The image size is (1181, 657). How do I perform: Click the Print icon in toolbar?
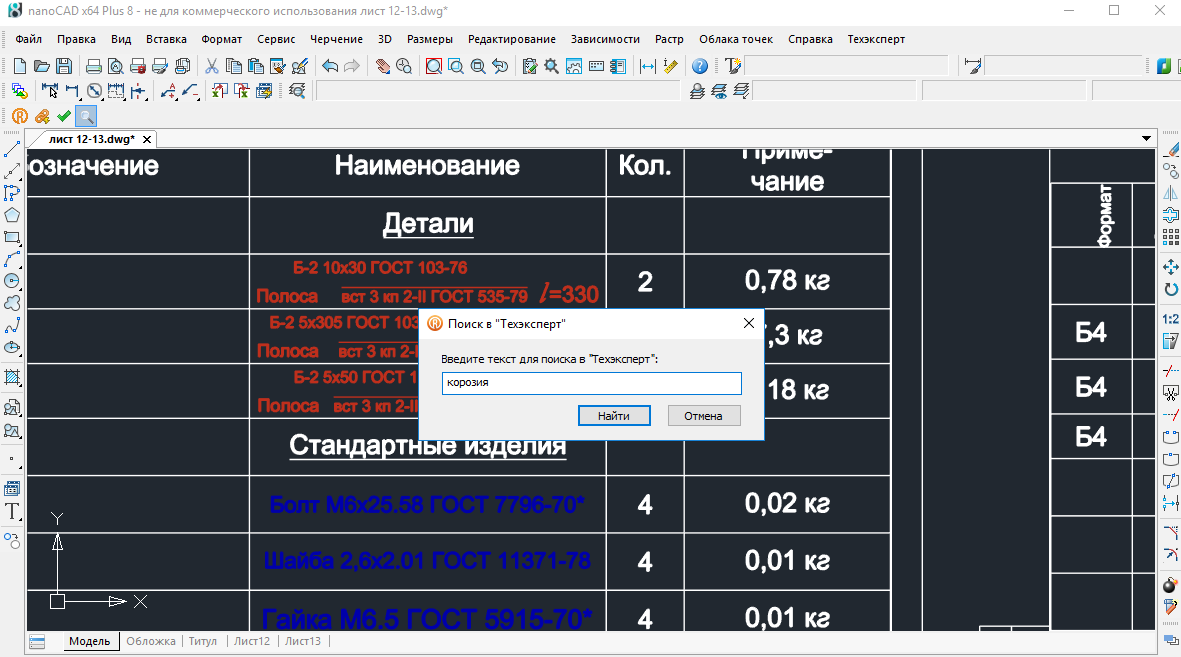point(93,67)
